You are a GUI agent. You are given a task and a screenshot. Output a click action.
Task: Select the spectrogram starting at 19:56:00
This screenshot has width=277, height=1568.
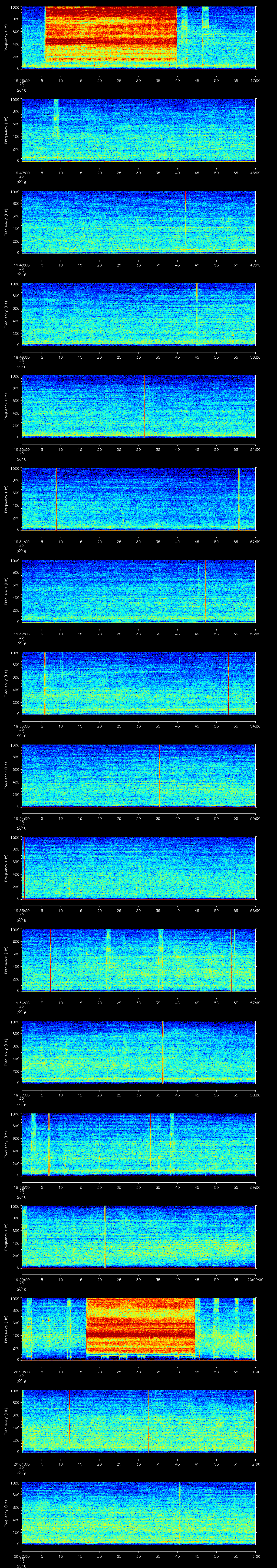pos(139,960)
